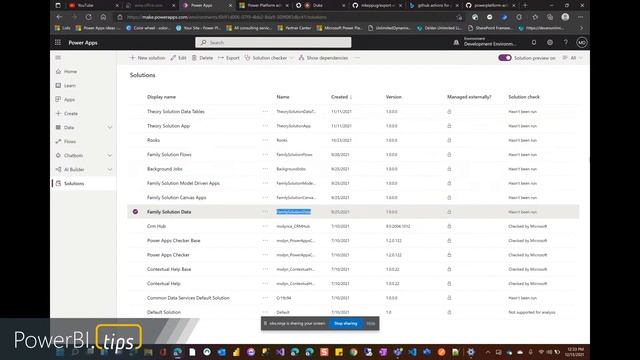Viewport: 640px width, 360px height.
Task: Open the Power Apps app launcher waffle
Action: pyautogui.click(x=58, y=42)
